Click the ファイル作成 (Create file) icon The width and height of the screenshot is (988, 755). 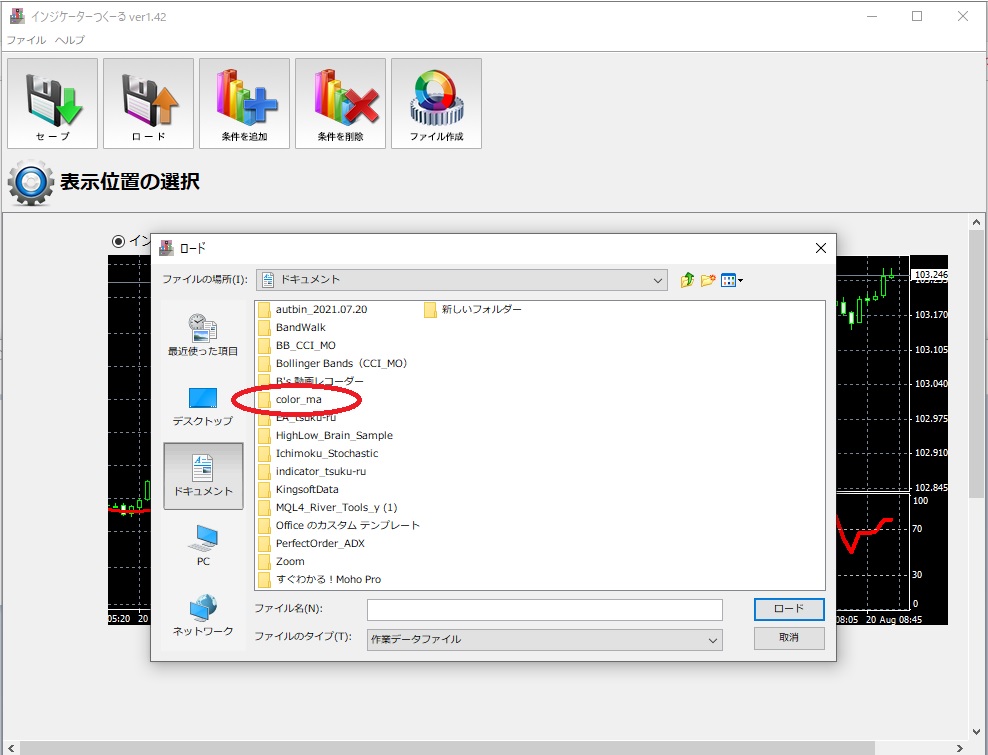click(436, 103)
